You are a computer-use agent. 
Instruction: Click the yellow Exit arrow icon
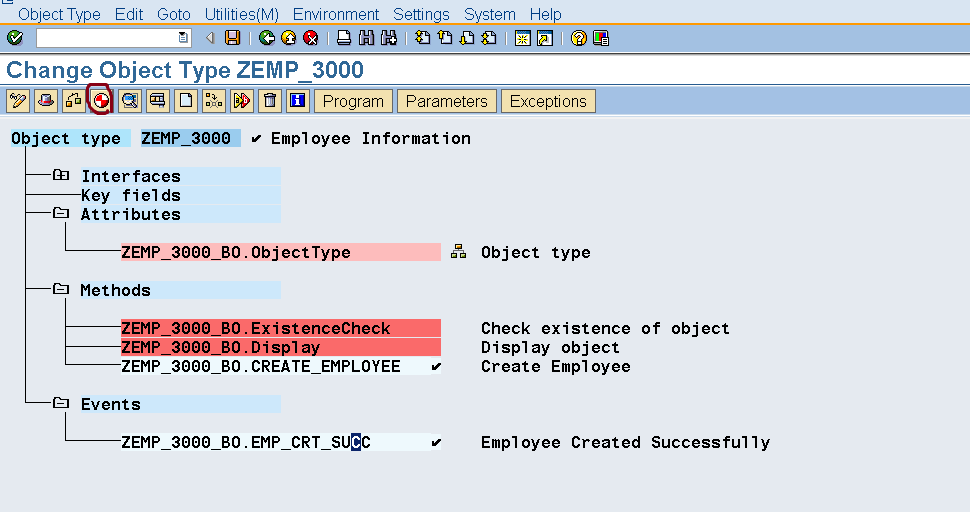coord(289,38)
